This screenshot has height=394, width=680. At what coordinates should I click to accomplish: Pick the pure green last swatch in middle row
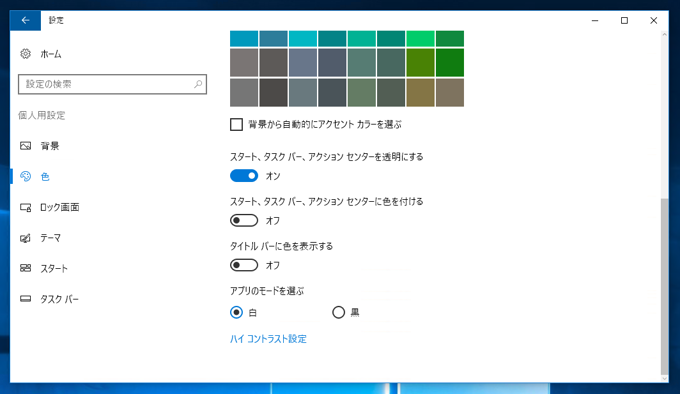(450, 62)
